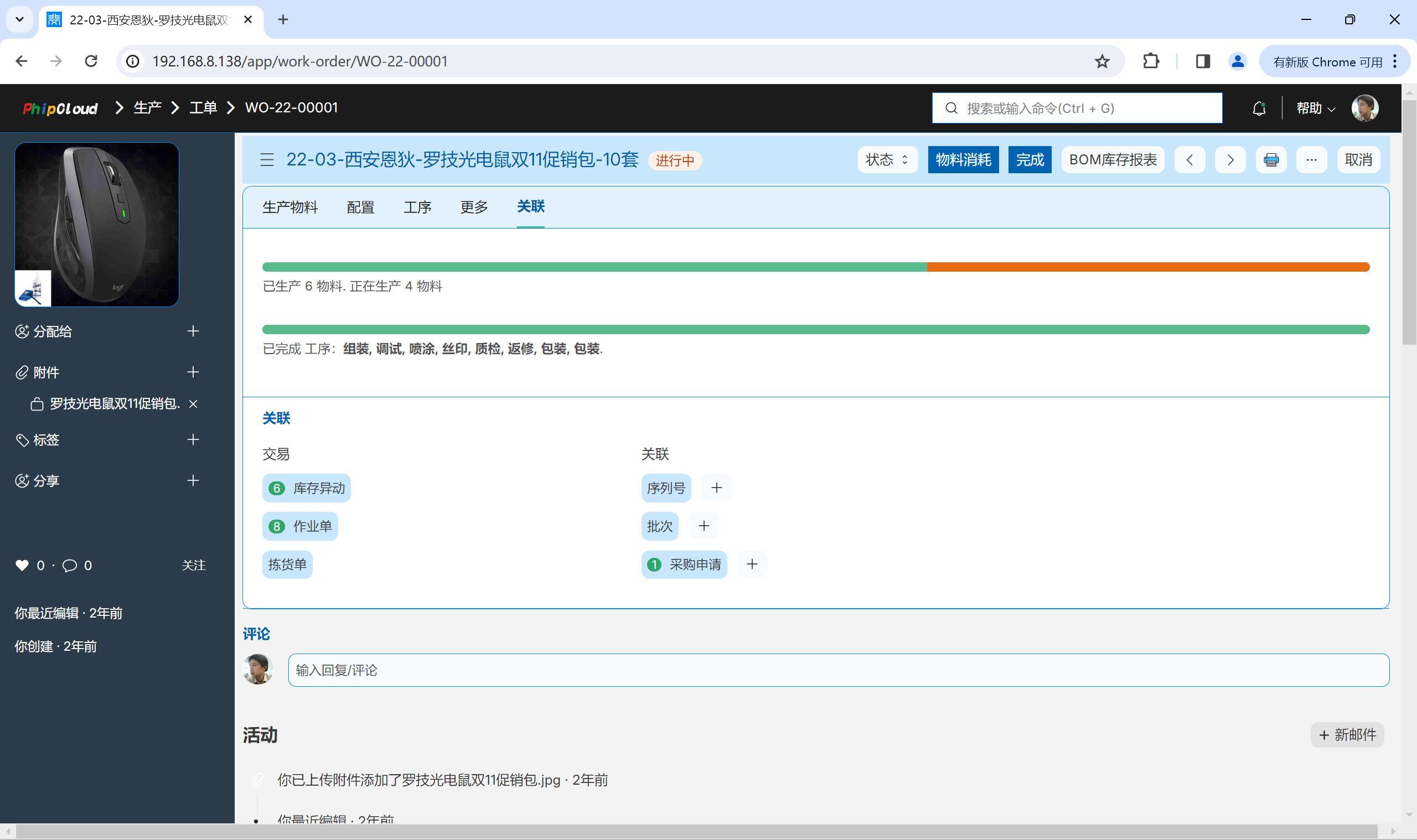The width and height of the screenshot is (1417, 840).
Task: Open a new browser tab
Action: [x=283, y=20]
